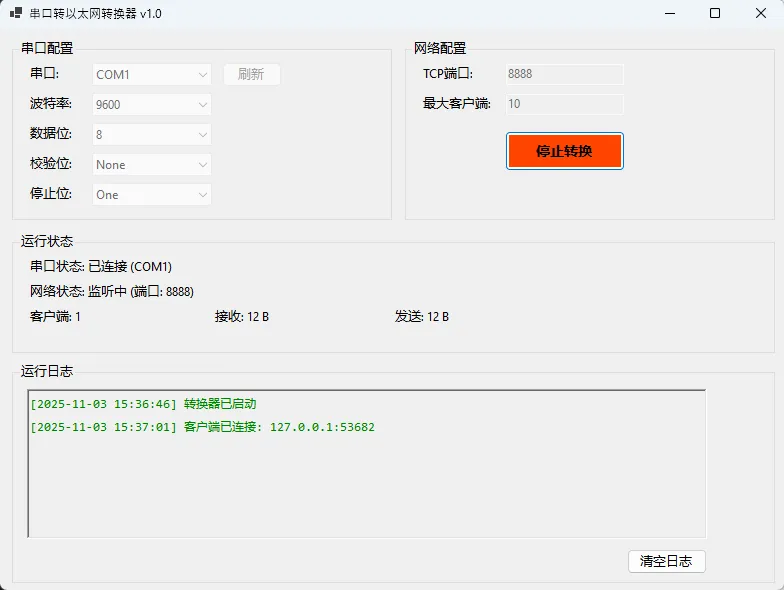
Task: Maximize the converter window
Action: tap(715, 14)
